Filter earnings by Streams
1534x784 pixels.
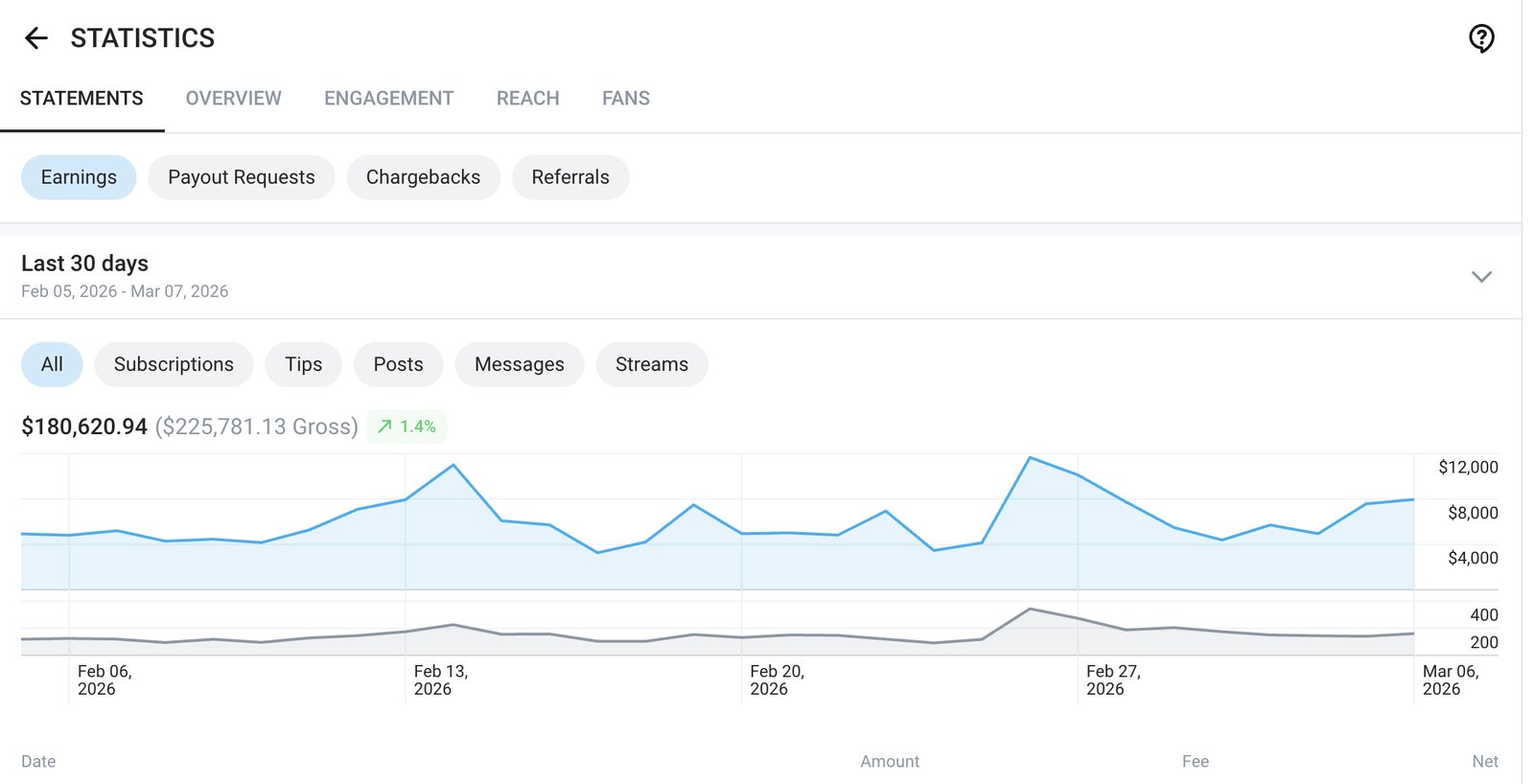(x=651, y=364)
